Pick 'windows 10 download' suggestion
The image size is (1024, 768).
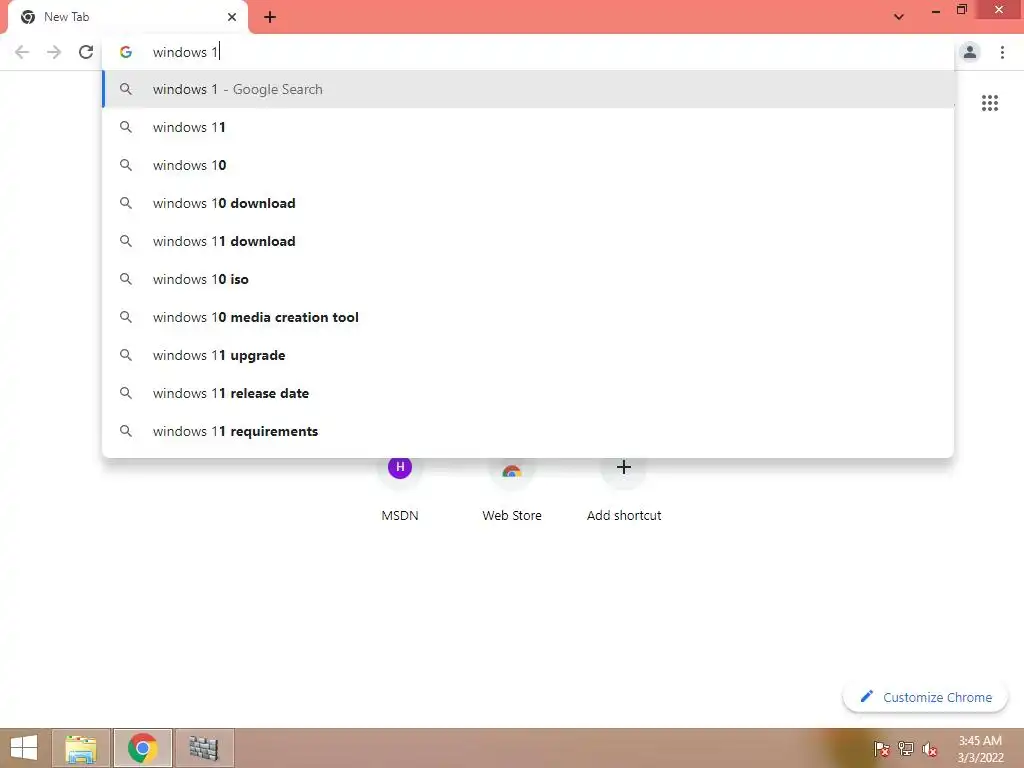(528, 203)
